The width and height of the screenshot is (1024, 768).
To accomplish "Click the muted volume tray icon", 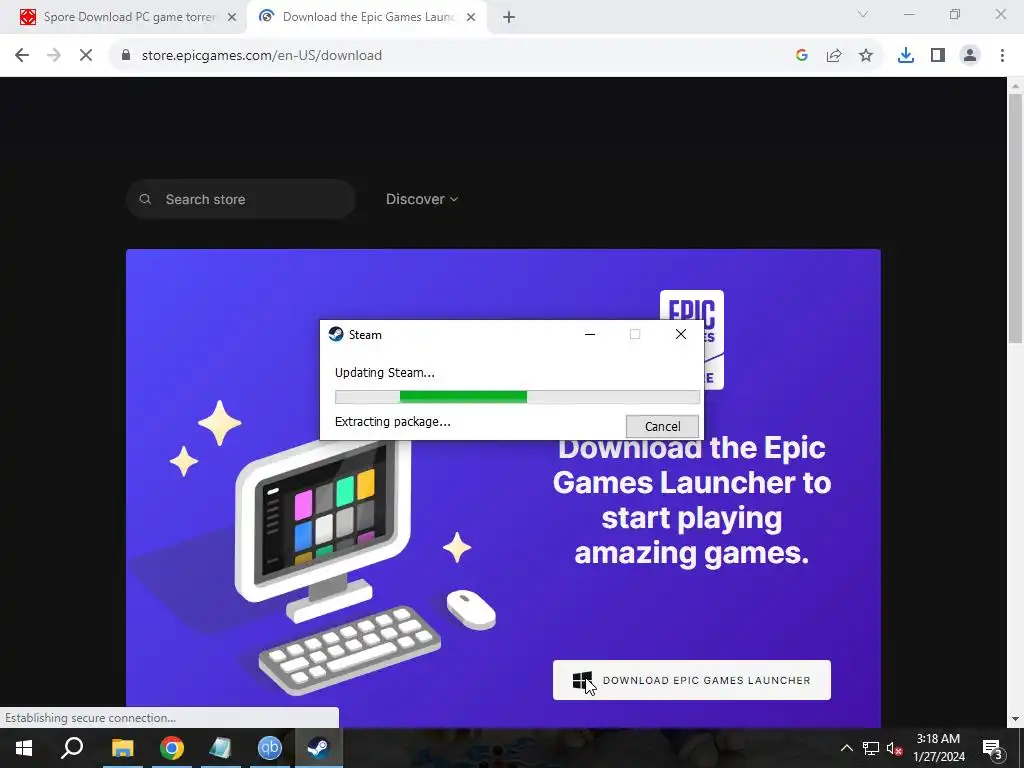I will 894,748.
